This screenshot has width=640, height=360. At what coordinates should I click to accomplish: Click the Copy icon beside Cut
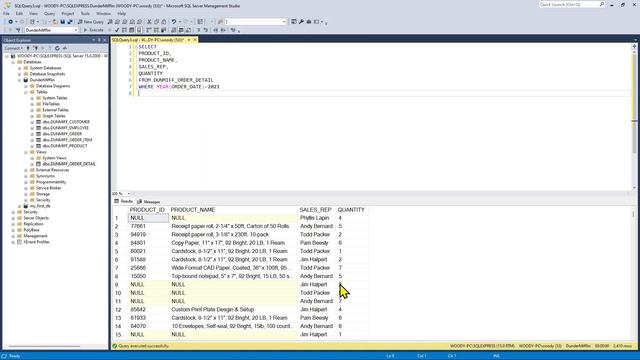point(156,22)
